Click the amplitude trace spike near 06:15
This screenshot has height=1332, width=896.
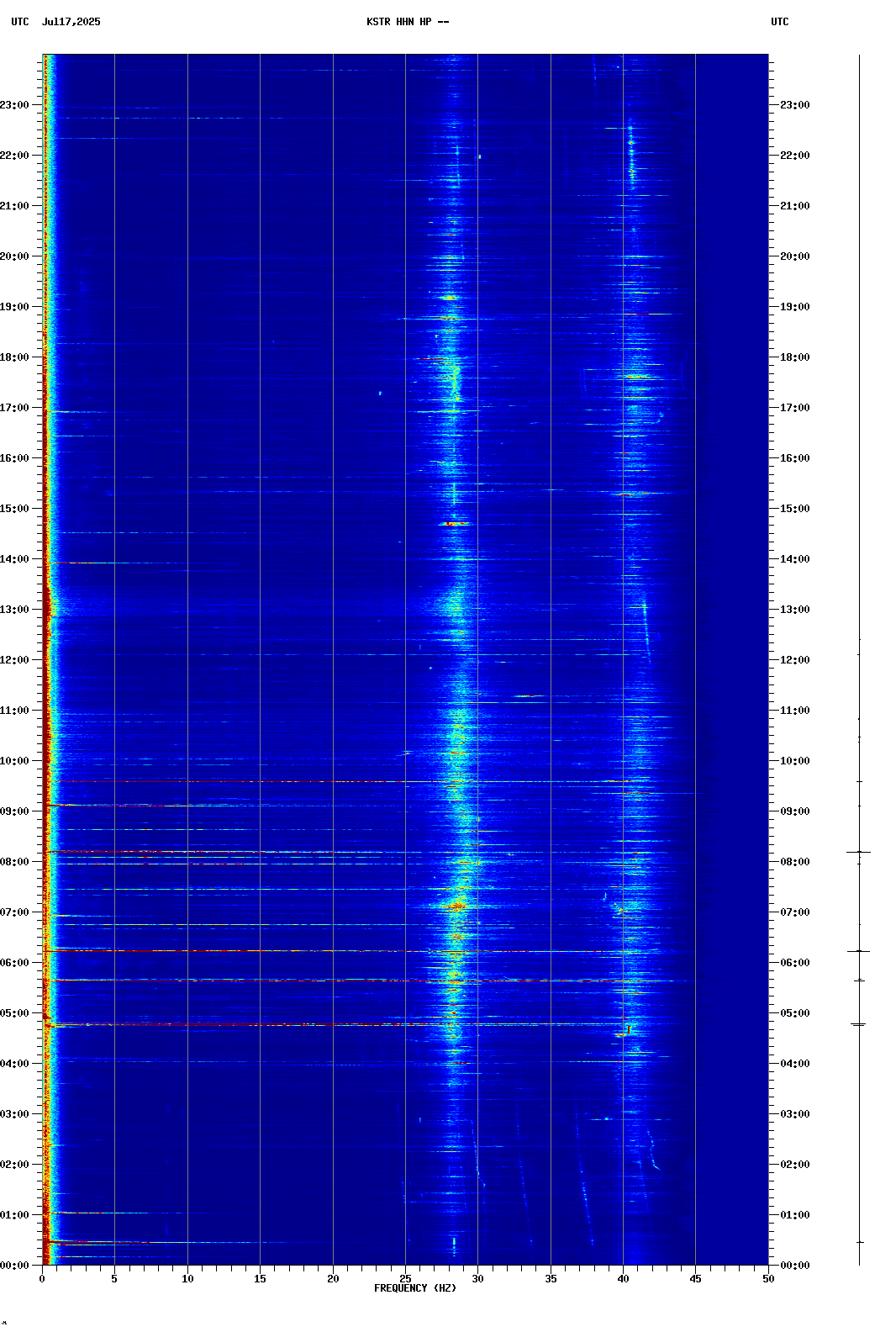click(x=859, y=951)
